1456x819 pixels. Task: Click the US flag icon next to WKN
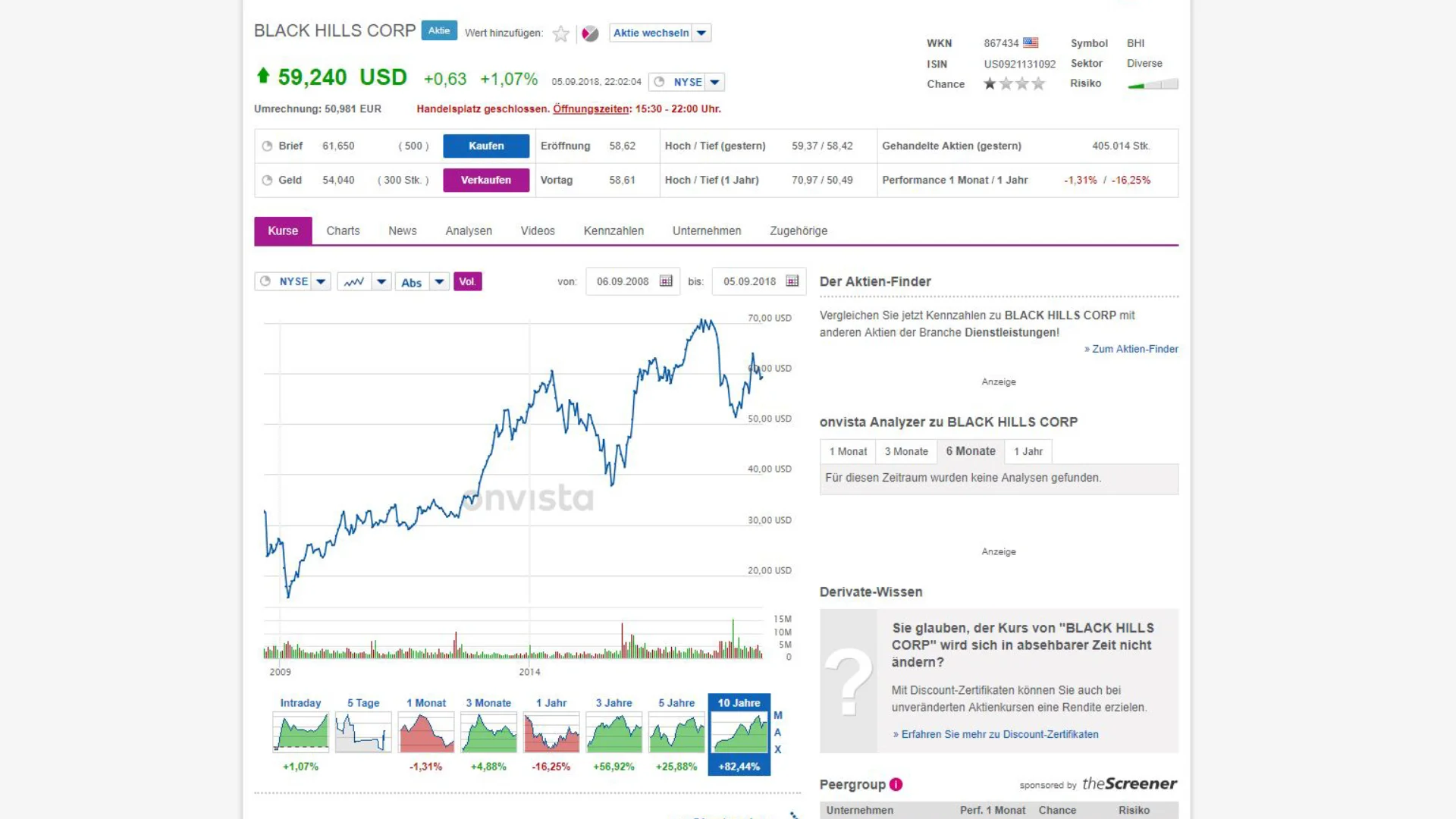[1031, 43]
